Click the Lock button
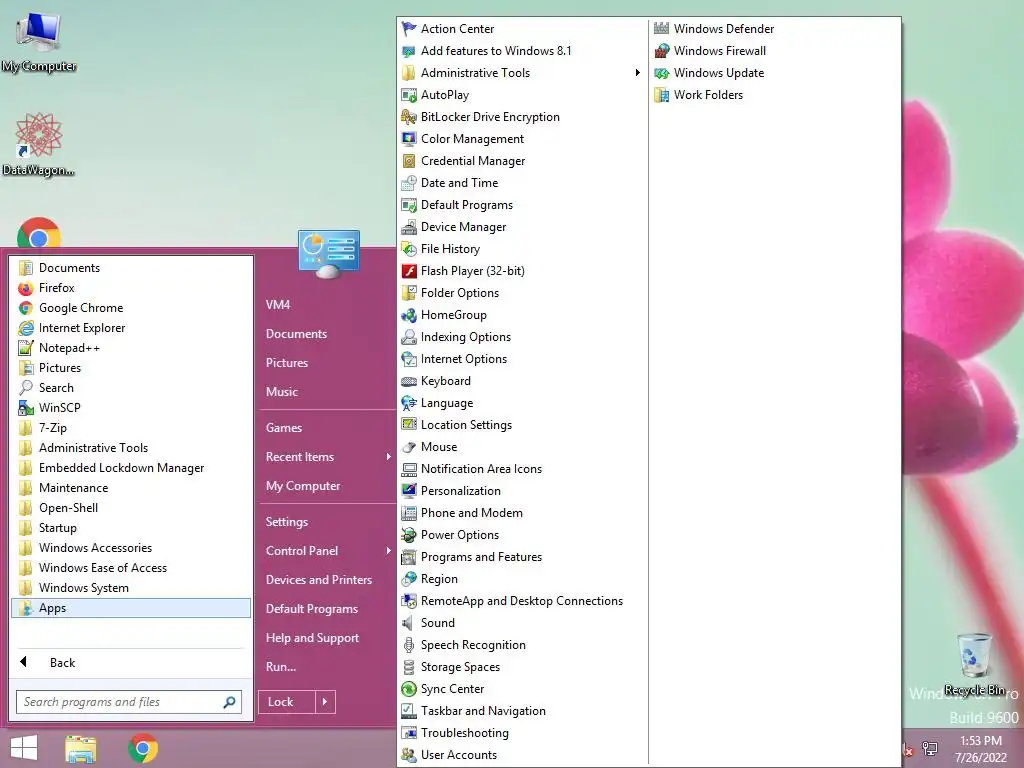The image size is (1024, 768). [287, 702]
